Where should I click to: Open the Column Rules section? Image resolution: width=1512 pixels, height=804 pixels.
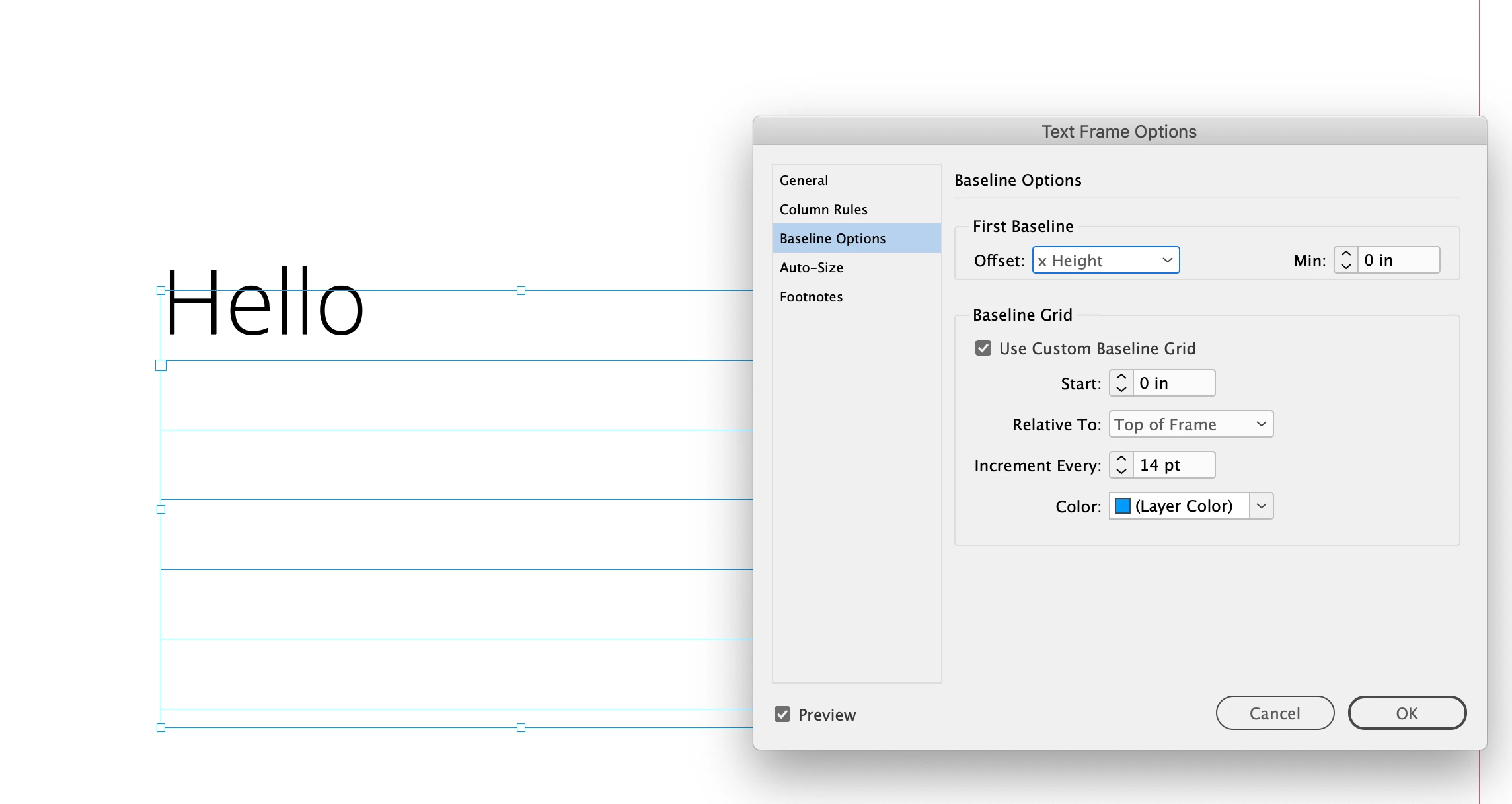[823, 210]
